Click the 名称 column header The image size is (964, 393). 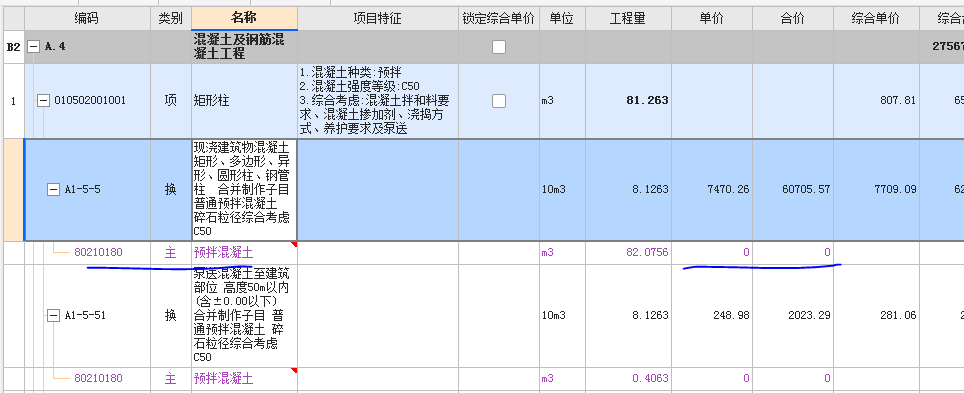pyautogui.click(x=244, y=18)
